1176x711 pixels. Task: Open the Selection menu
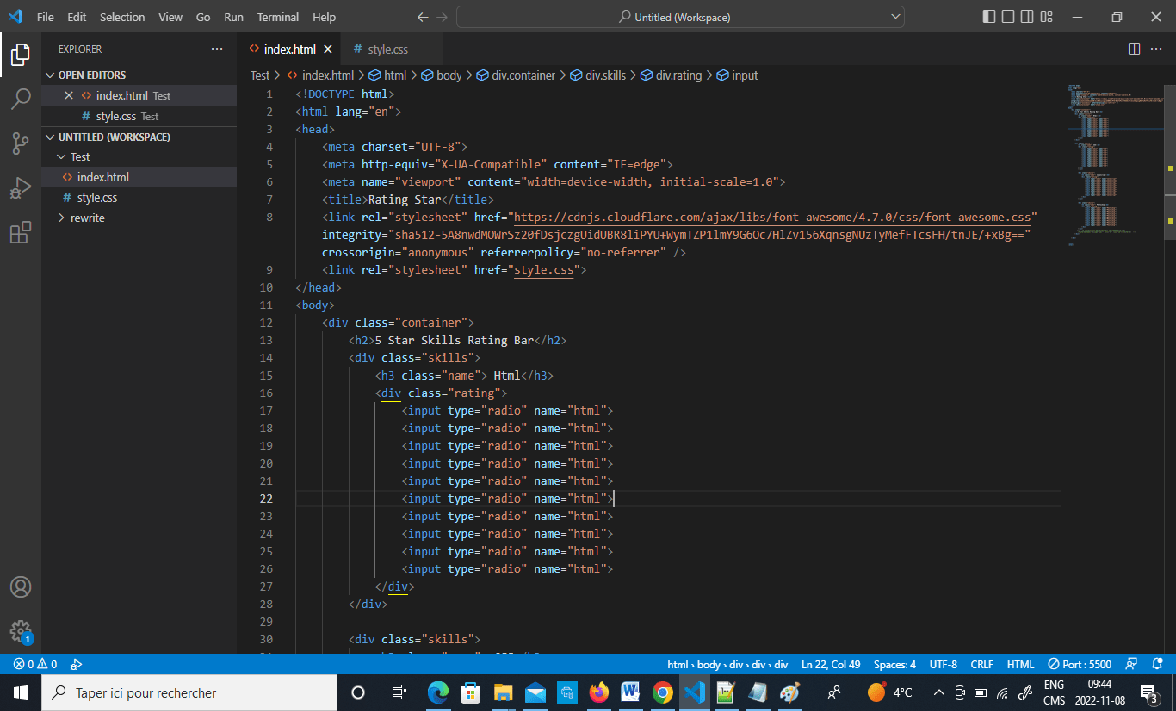click(122, 16)
